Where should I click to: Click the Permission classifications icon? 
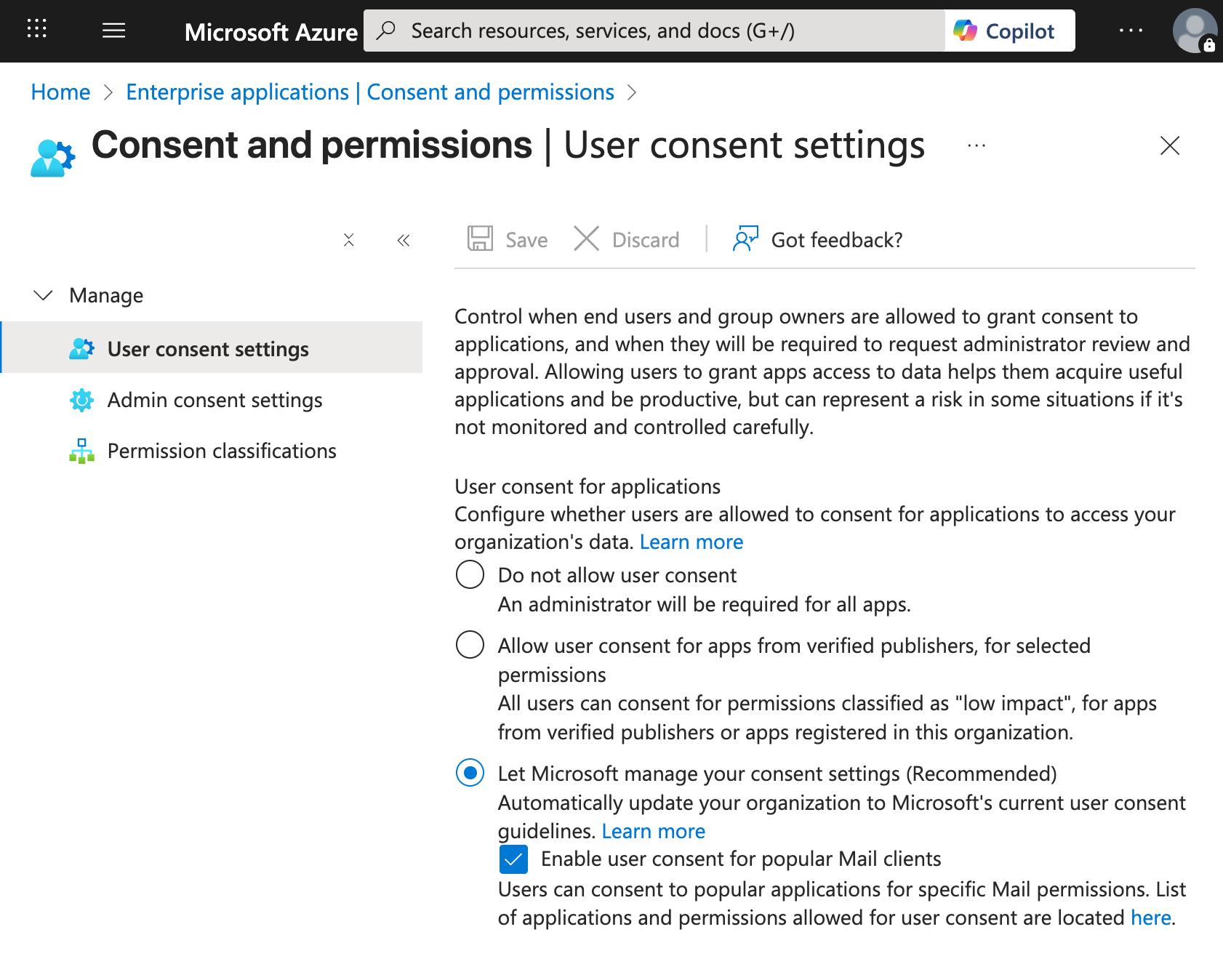click(x=81, y=451)
